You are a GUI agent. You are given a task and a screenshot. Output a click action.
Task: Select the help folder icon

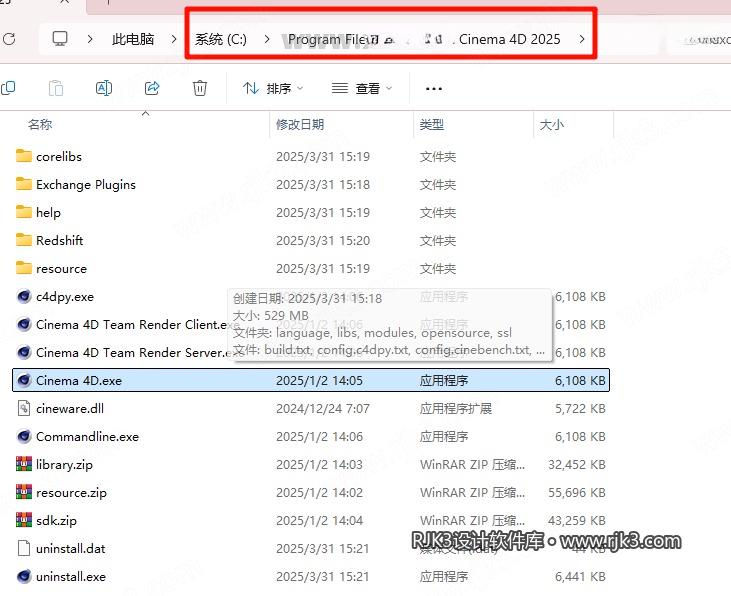coord(24,212)
